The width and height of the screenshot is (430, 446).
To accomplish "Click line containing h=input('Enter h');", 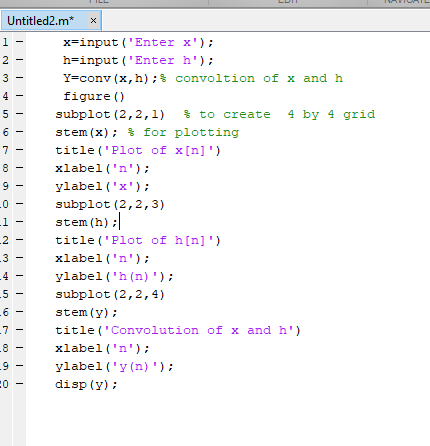I will 138,61.
